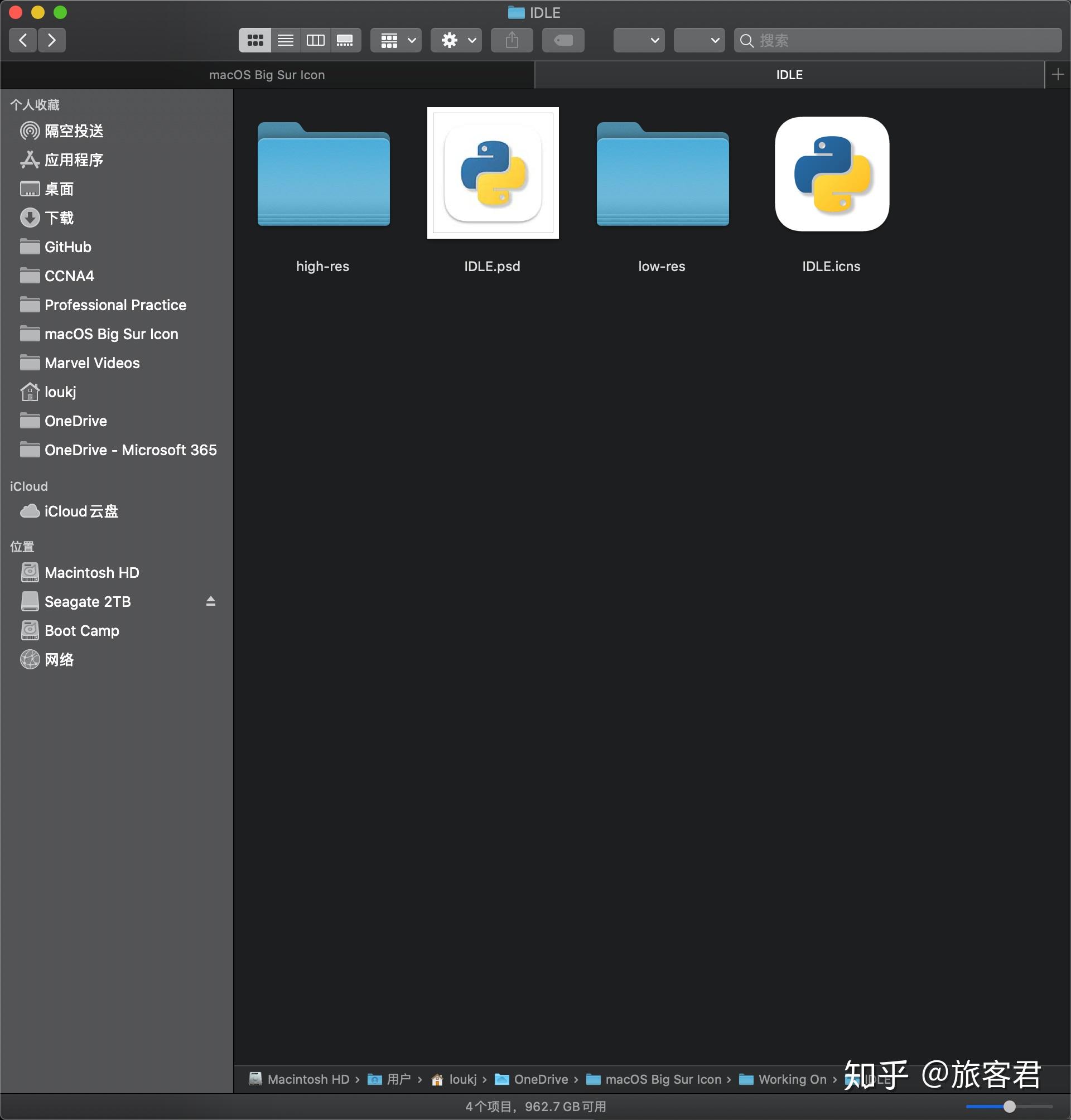This screenshot has height=1120, width=1071.
Task: Switch to the macOS Big Sur Icon tab
Action: [x=267, y=75]
